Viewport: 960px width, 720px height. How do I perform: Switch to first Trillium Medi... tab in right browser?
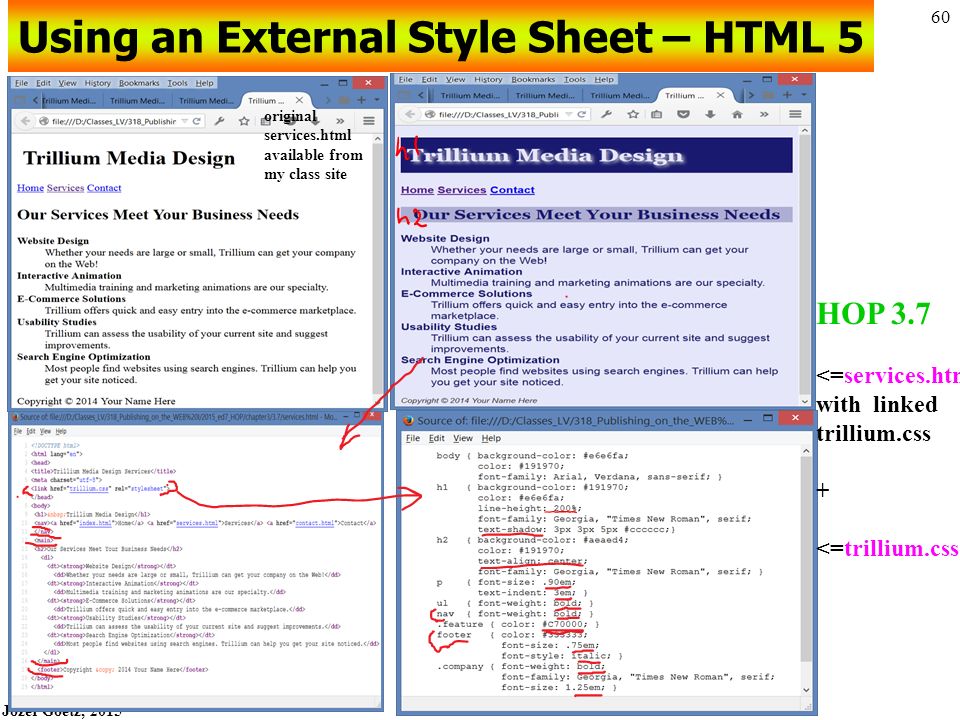pos(470,96)
